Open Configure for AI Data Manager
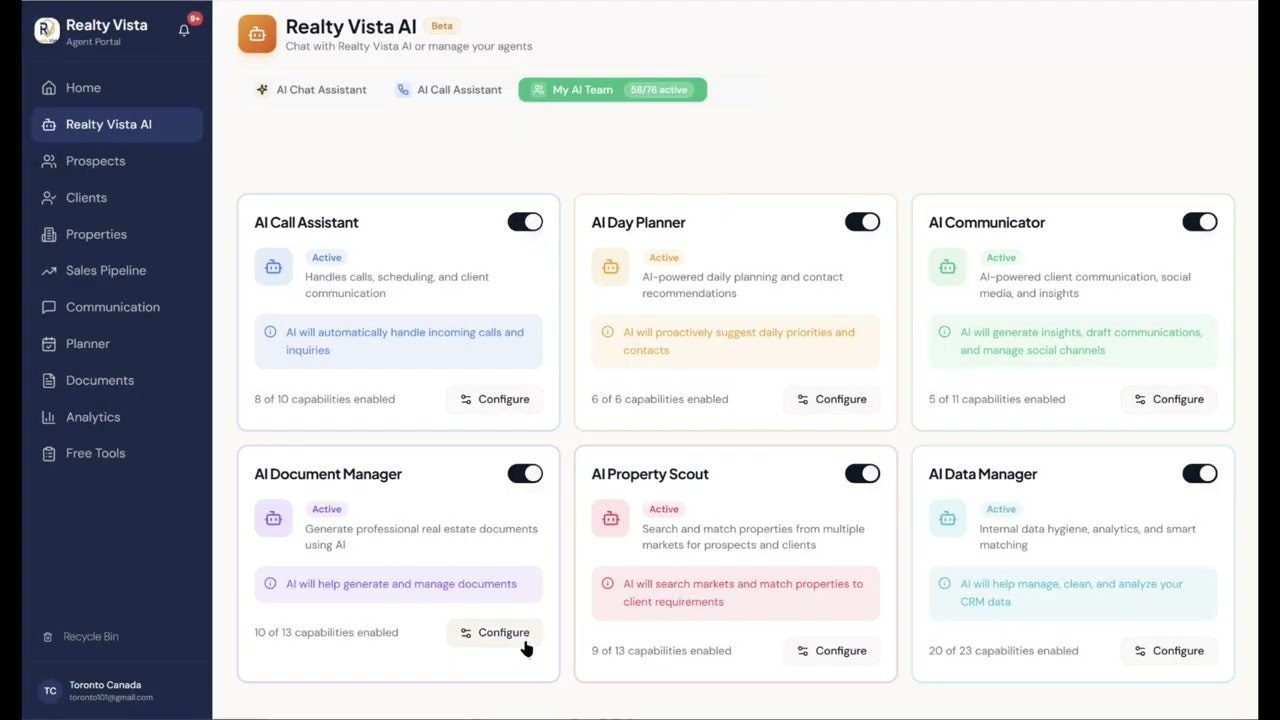1280x720 pixels. (x=1168, y=651)
